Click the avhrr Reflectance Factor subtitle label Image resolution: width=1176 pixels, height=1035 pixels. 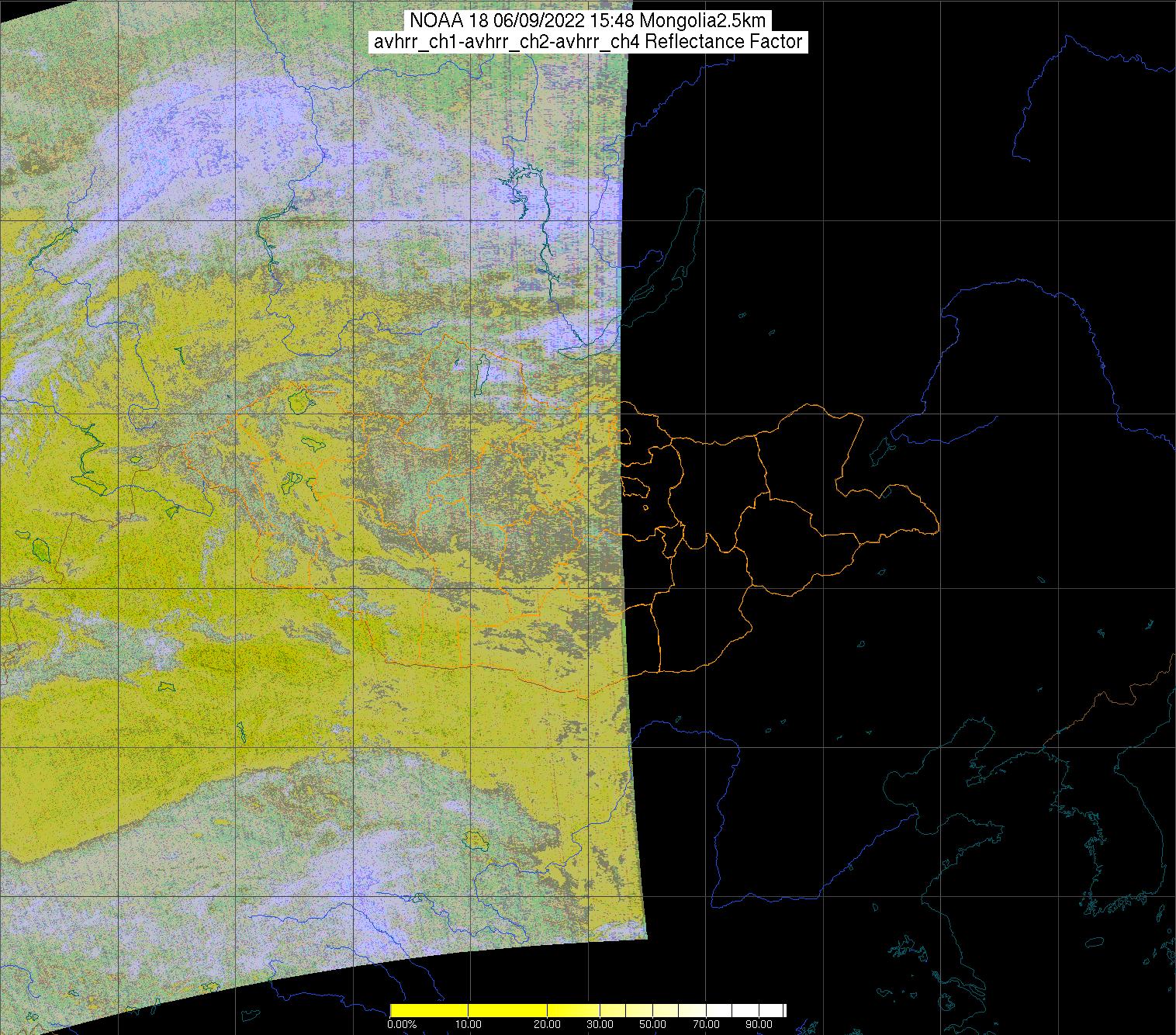click(587, 42)
